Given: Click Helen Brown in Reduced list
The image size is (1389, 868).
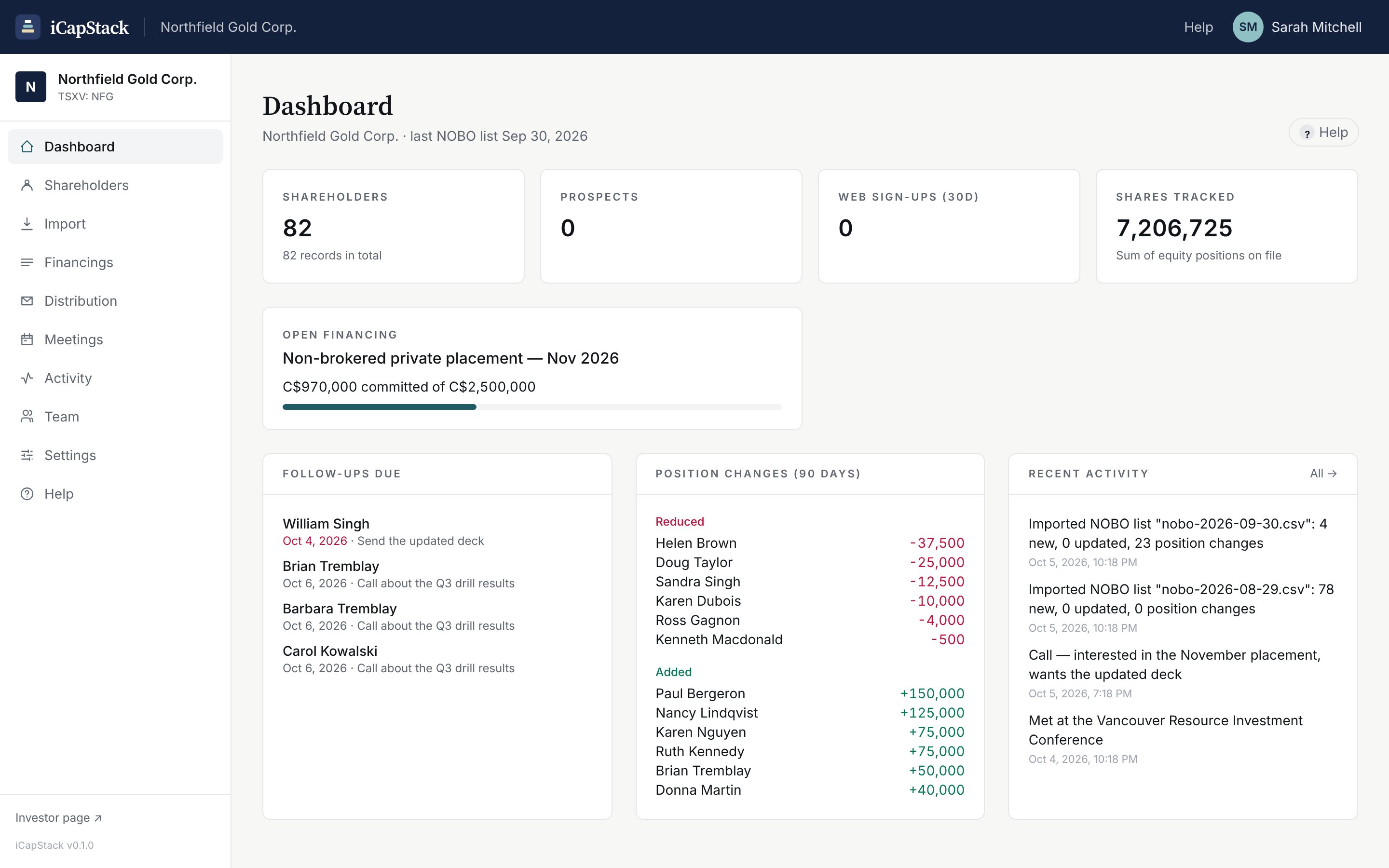Looking at the screenshot, I should coord(695,543).
